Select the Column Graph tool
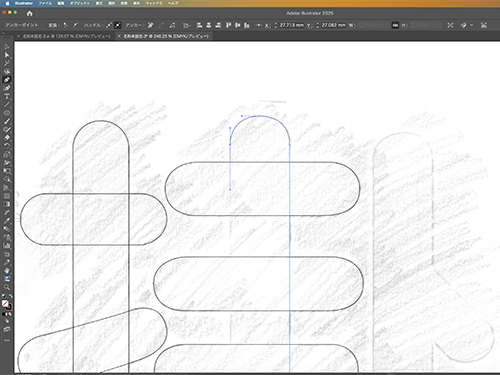Viewport: 500px width, 375px height. (7, 246)
